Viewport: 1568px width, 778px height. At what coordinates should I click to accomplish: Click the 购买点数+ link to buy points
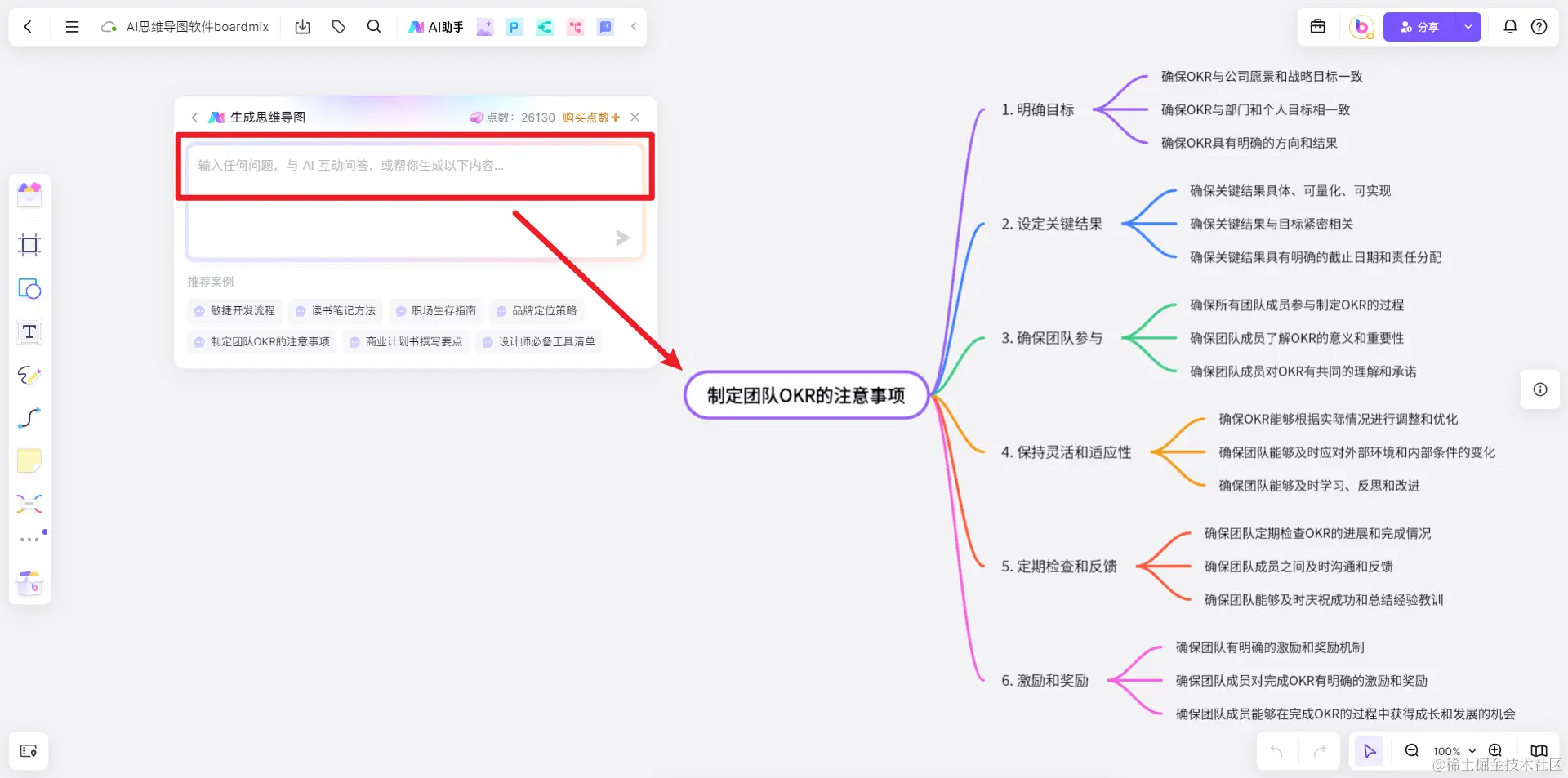point(590,117)
